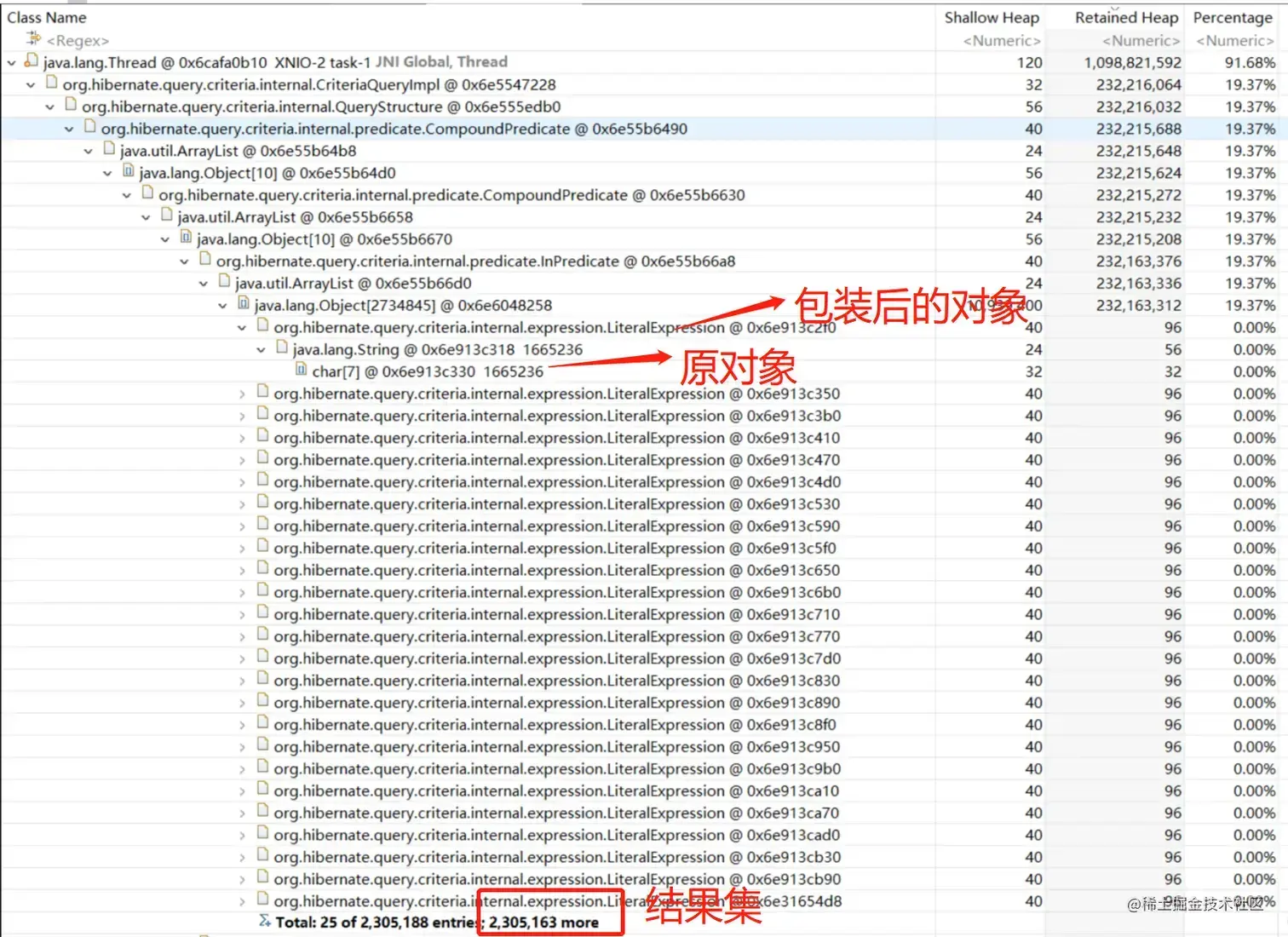The height and width of the screenshot is (937, 1288).
Task: Expand LiteralExpression @ 0x6e913c410 row
Action: (242, 438)
